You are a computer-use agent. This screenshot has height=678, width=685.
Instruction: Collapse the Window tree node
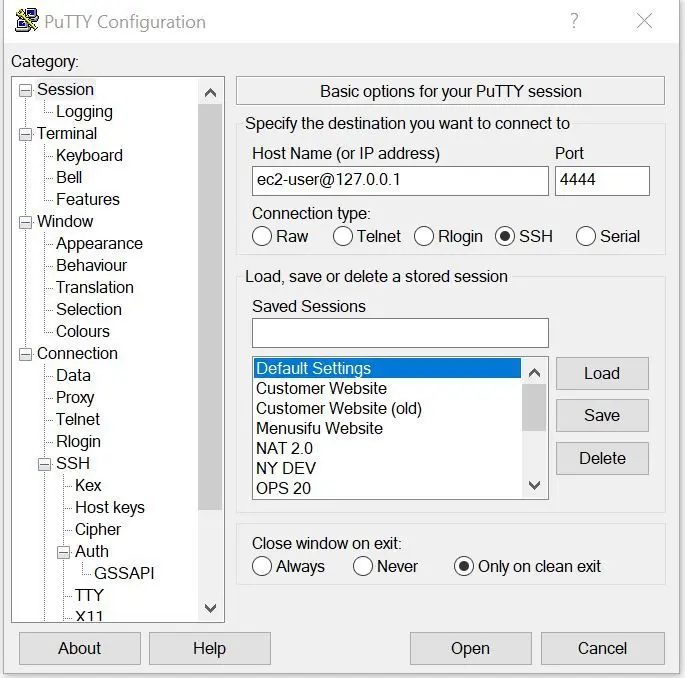click(x=25, y=222)
